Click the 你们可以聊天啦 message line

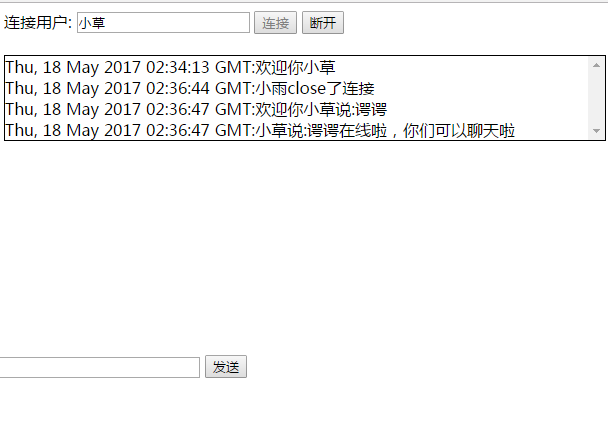[260, 130]
